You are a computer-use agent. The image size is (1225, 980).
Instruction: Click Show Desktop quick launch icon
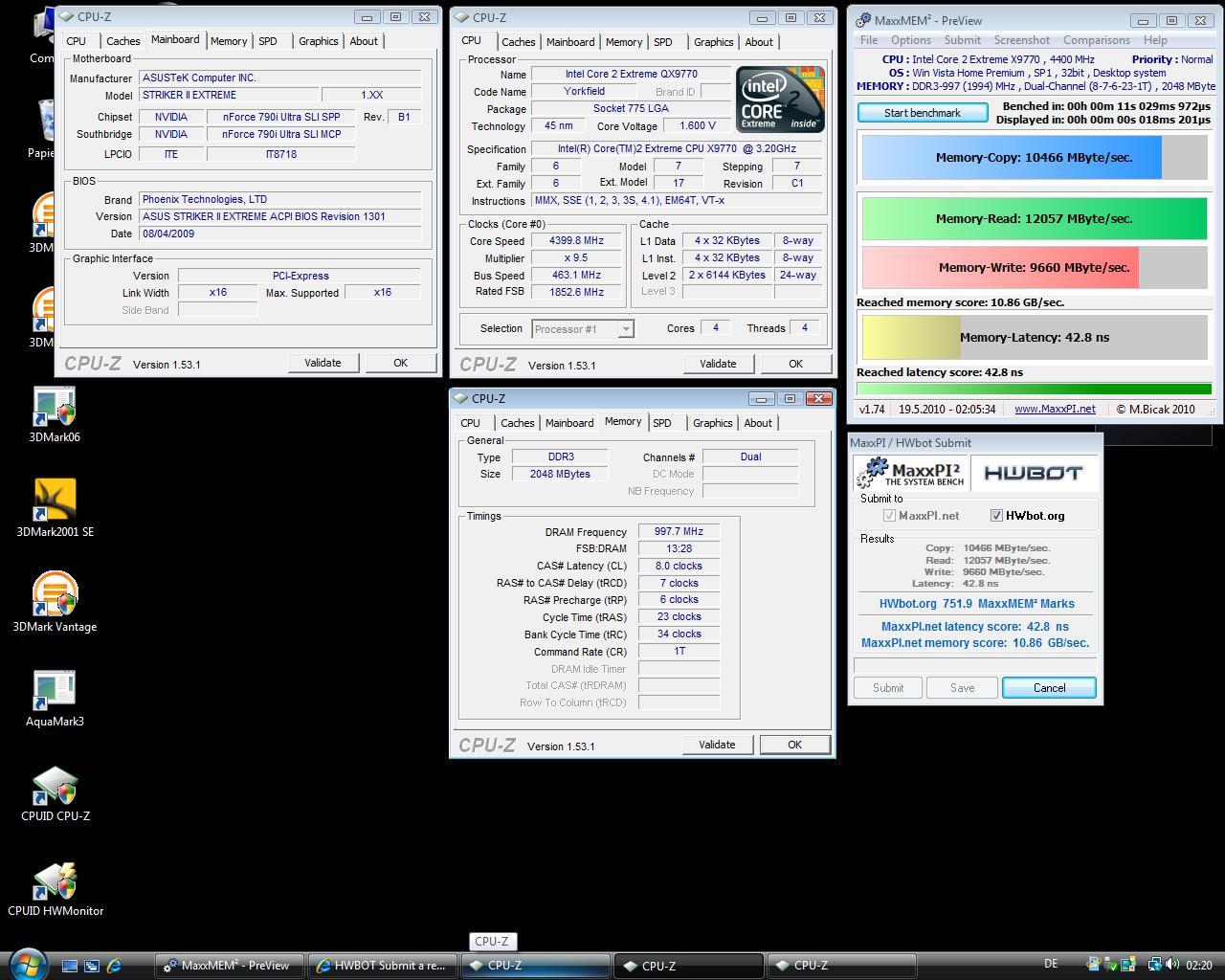[70, 966]
